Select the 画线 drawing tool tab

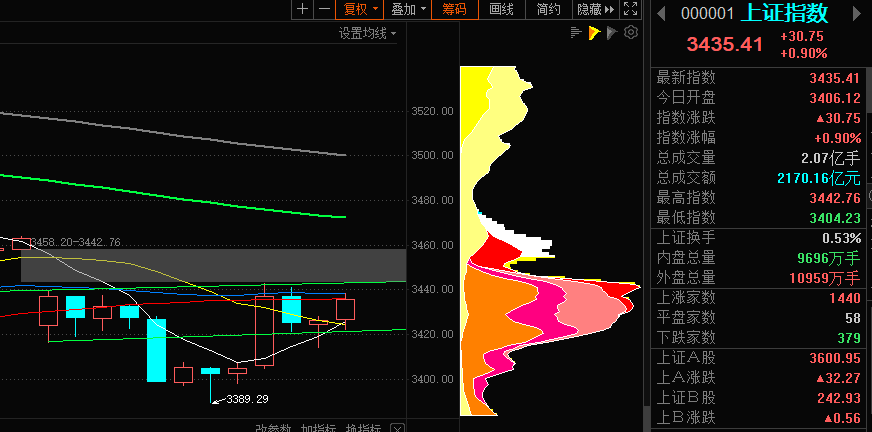tap(501, 9)
